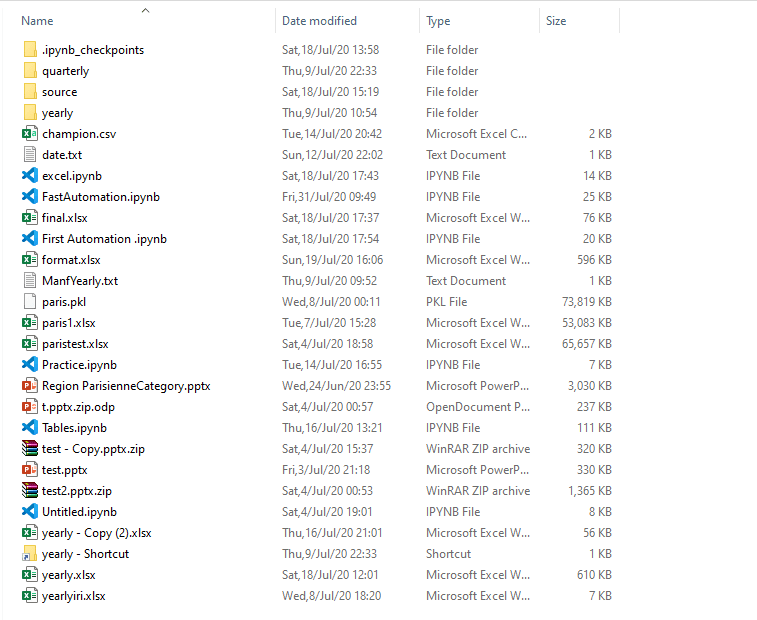Image resolution: width=757 pixels, height=620 pixels.
Task: Select the file name Region ParisienneCategory.pptx
Action: [126, 386]
